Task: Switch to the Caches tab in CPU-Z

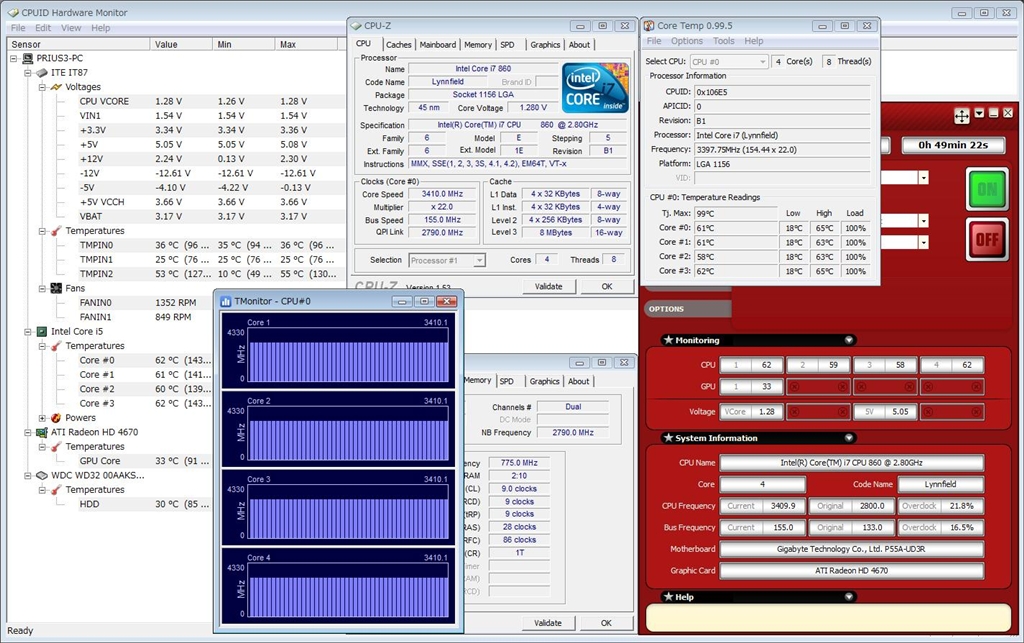Action: click(398, 45)
